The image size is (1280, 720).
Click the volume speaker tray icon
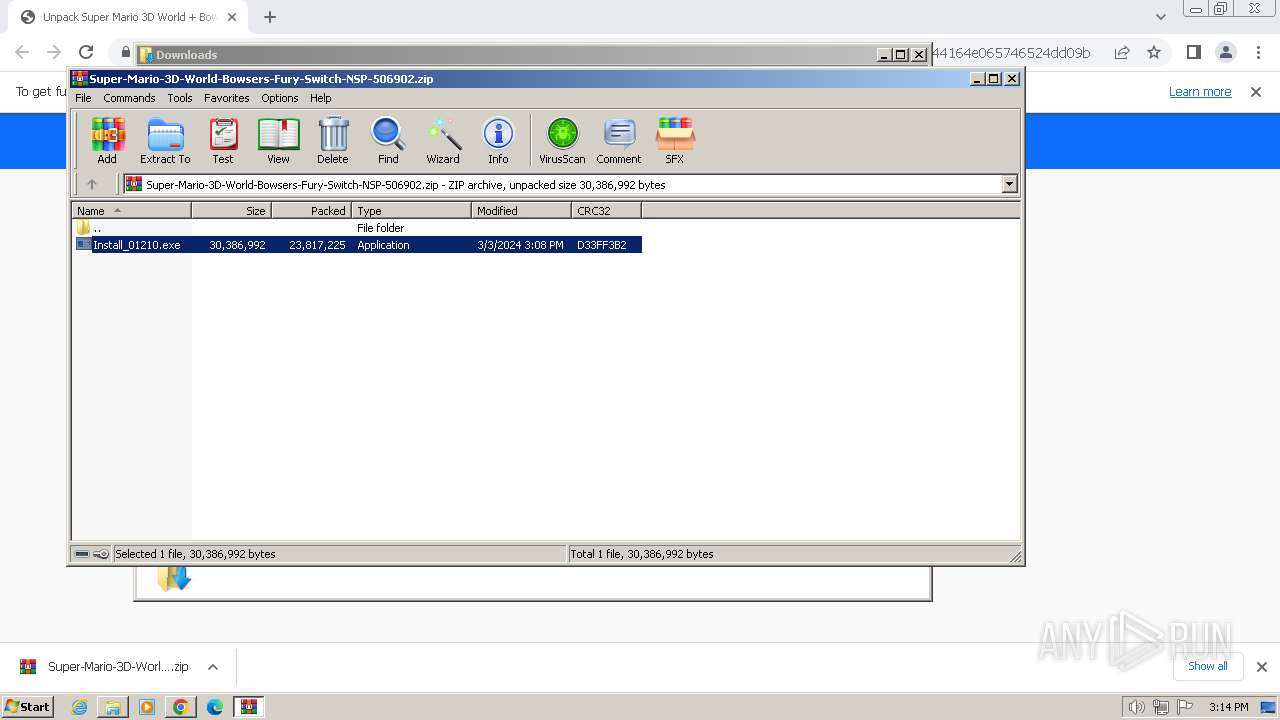(1137, 707)
